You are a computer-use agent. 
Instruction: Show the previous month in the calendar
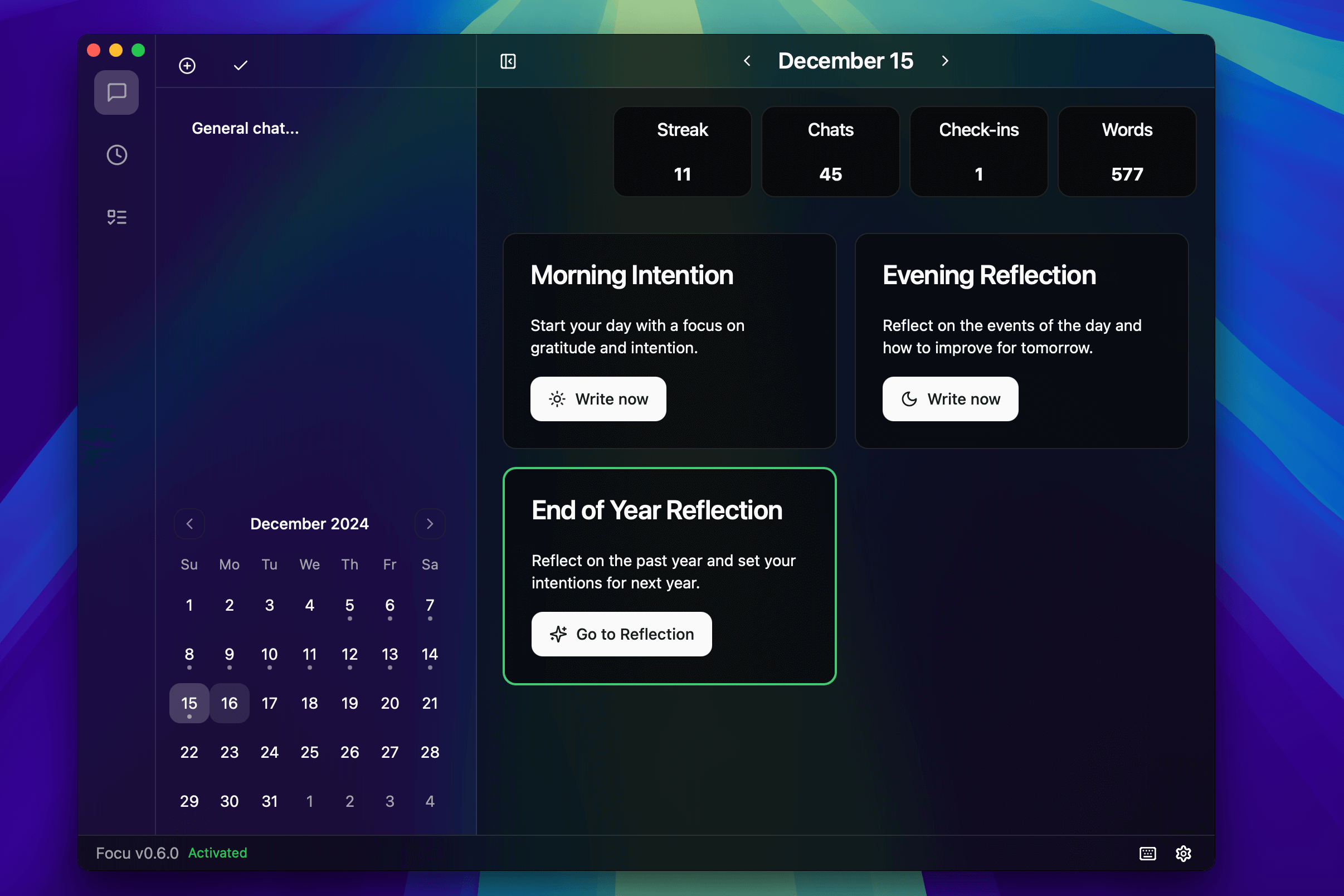pyautogui.click(x=189, y=523)
